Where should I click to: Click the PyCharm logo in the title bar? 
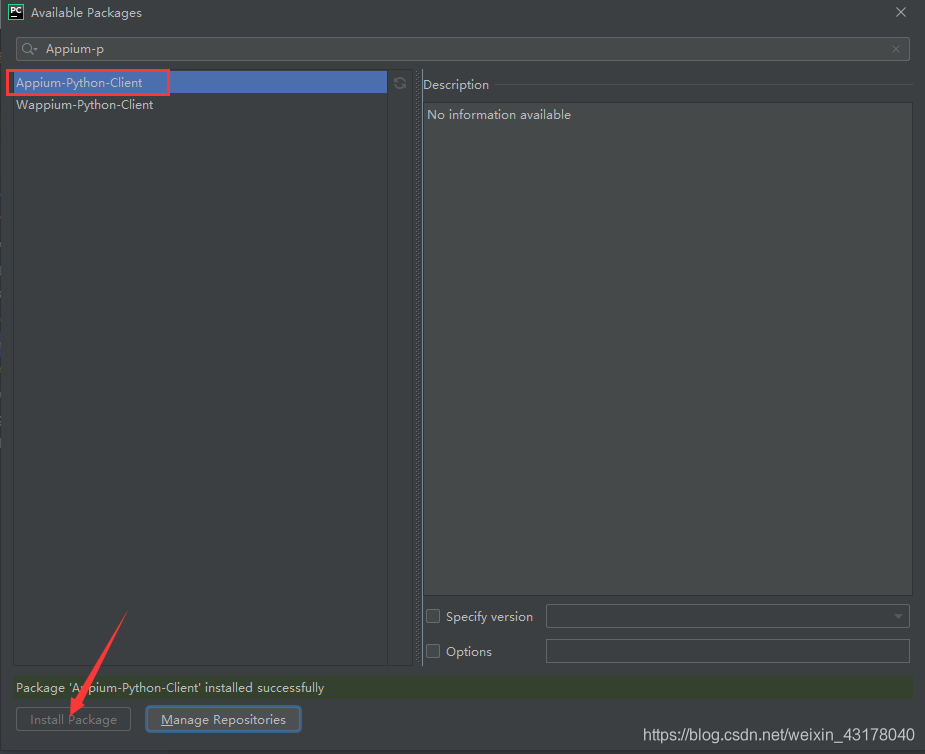(15, 12)
